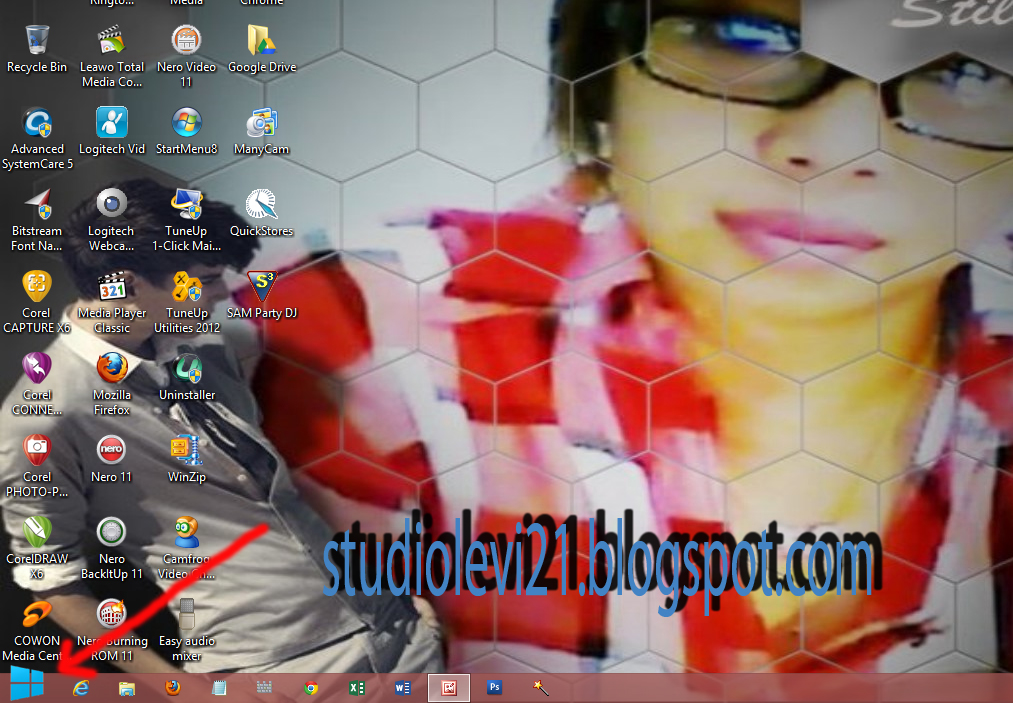
Task: Select the StartMenu8 desktop icon
Action: tap(186, 131)
